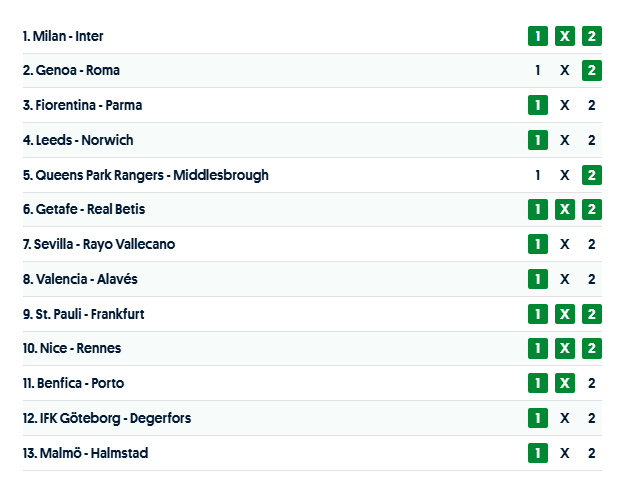
Task: Unselect home win 1 for Nice - Rennes
Action: tap(538, 348)
